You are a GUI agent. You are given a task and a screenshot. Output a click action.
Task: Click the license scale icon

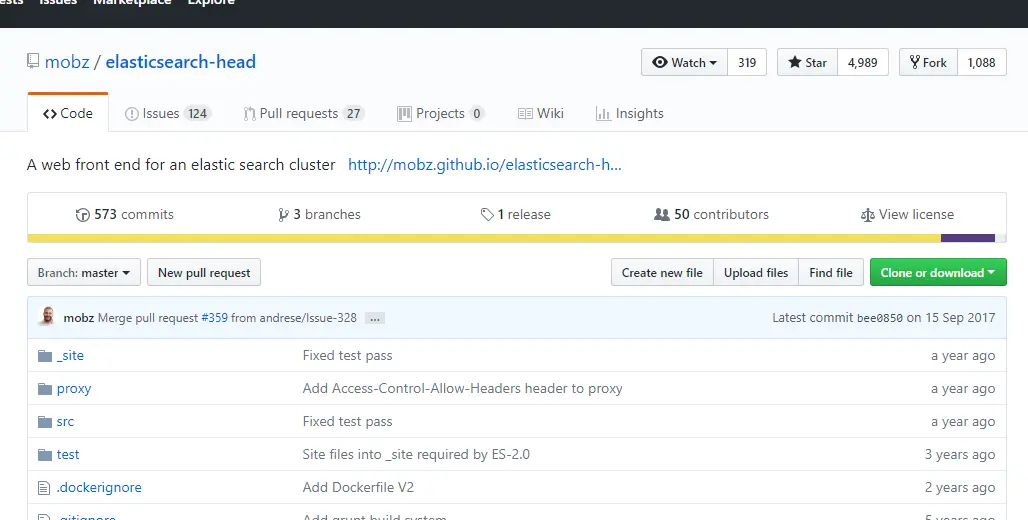click(x=867, y=214)
